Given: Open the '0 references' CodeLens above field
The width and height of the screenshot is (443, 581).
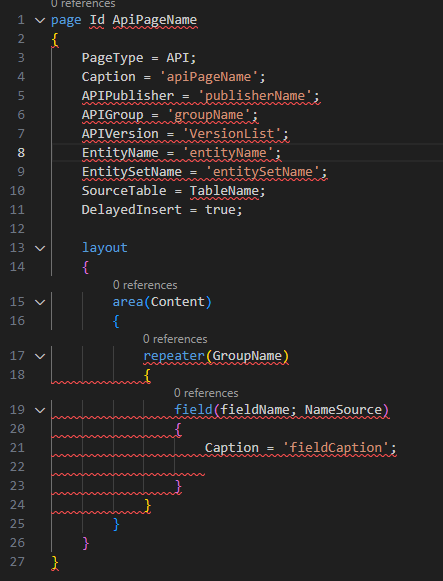Looking at the screenshot, I should [x=206, y=393].
